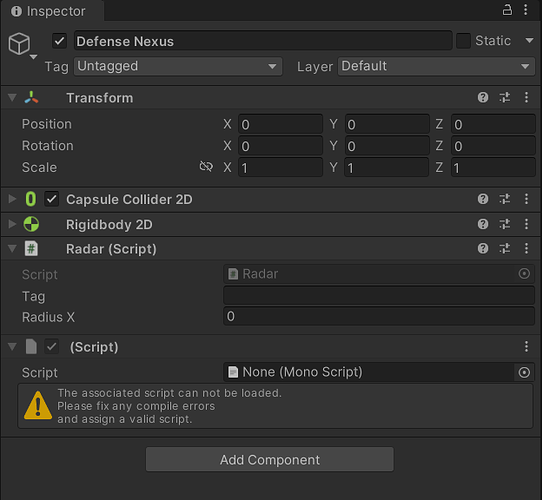Image resolution: width=542 pixels, height=500 pixels.
Task: Disable the Capsule Collider 2D component checkbox
Action: pyautogui.click(x=52, y=199)
